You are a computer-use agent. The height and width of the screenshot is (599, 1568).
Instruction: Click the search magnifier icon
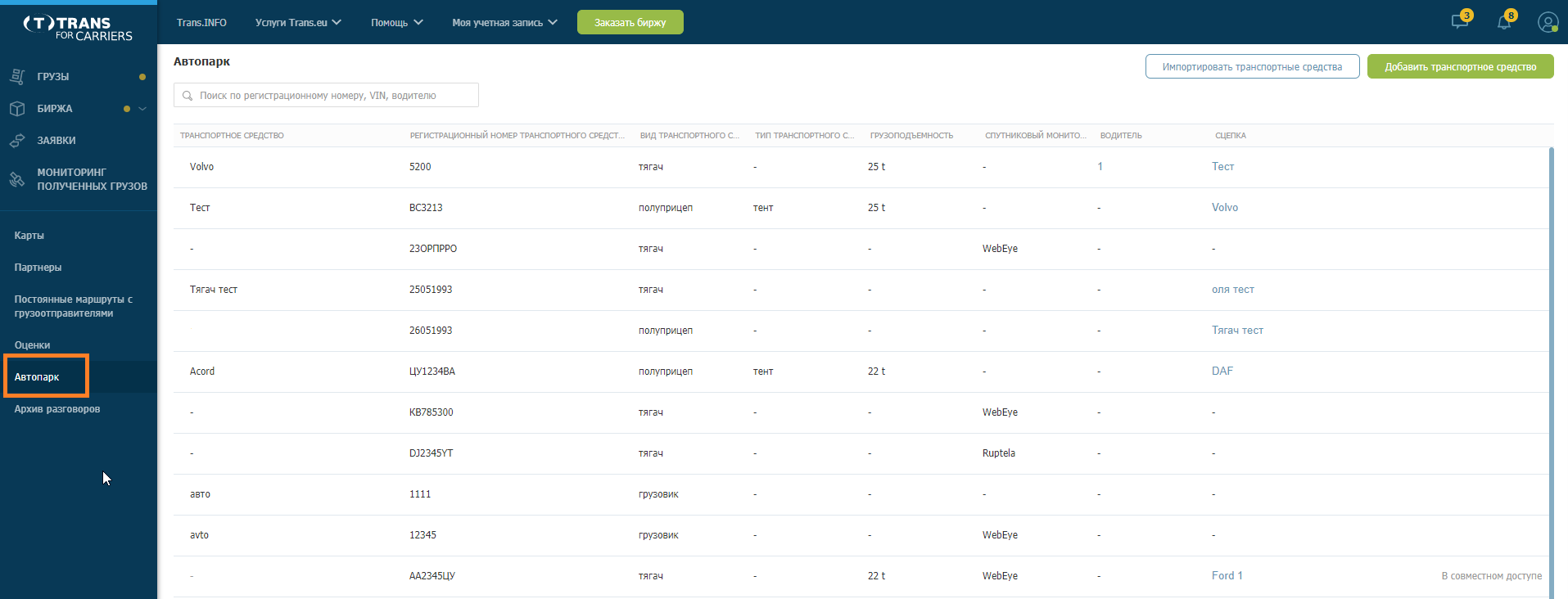coord(188,96)
